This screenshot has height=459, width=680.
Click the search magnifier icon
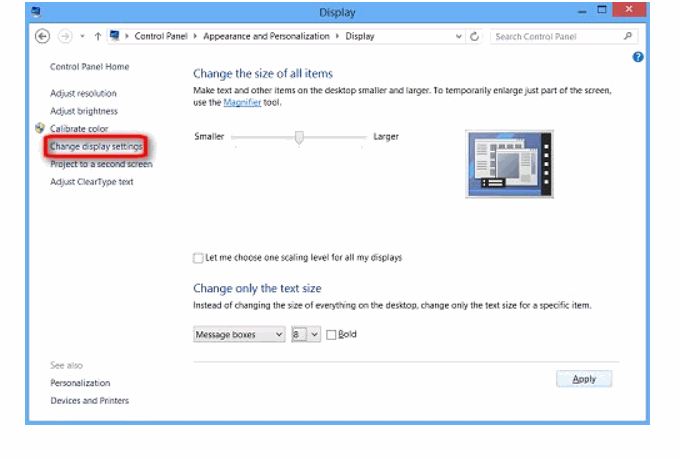628,36
